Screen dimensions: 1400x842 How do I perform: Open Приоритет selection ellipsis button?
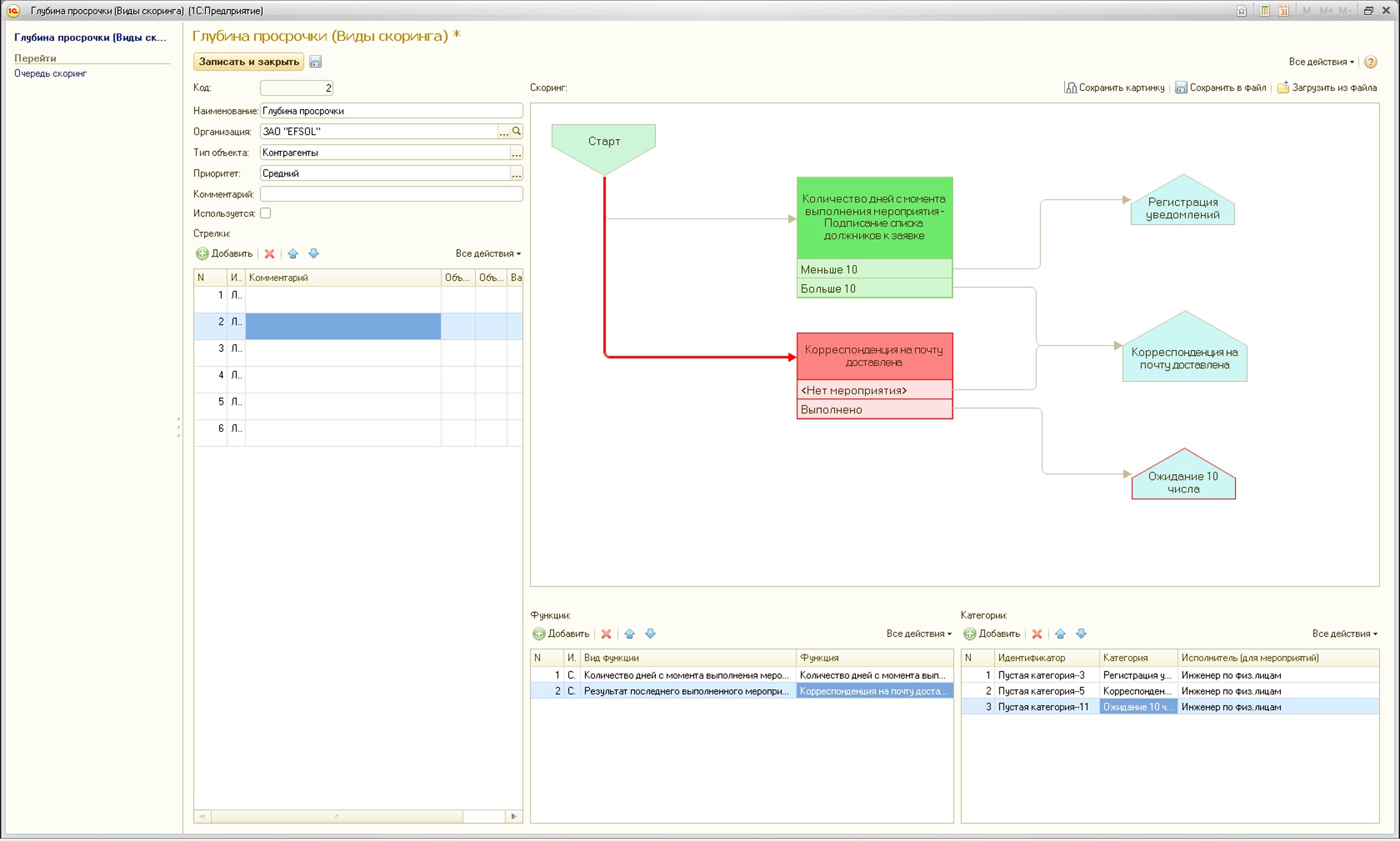[x=516, y=174]
